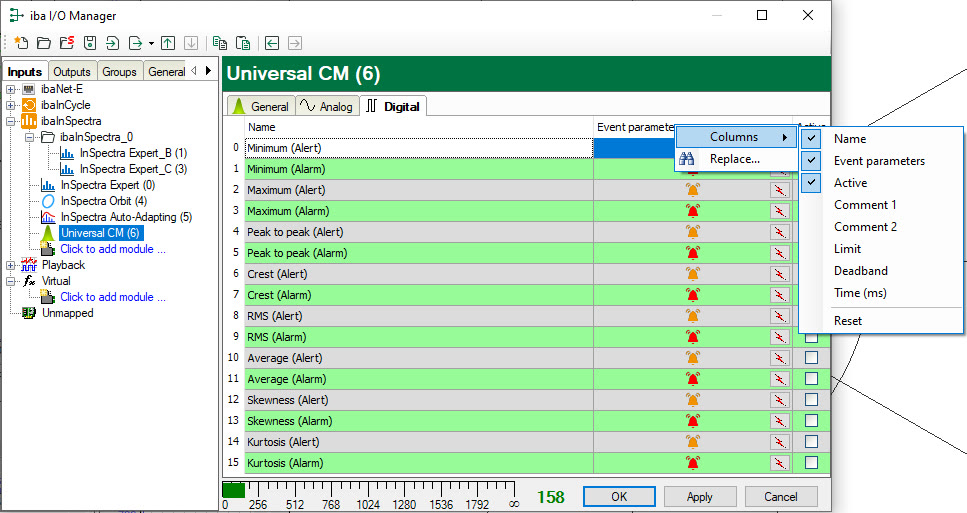This screenshot has width=967, height=513.
Task: Click event settings icon in Peak to peak (Alarm) row
Action: point(780,253)
